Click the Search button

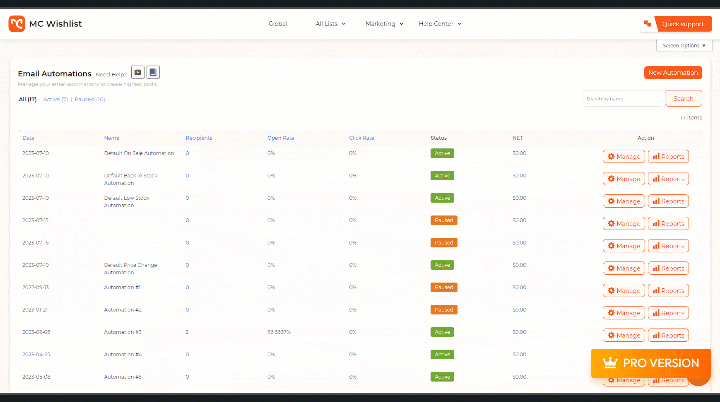(x=683, y=99)
